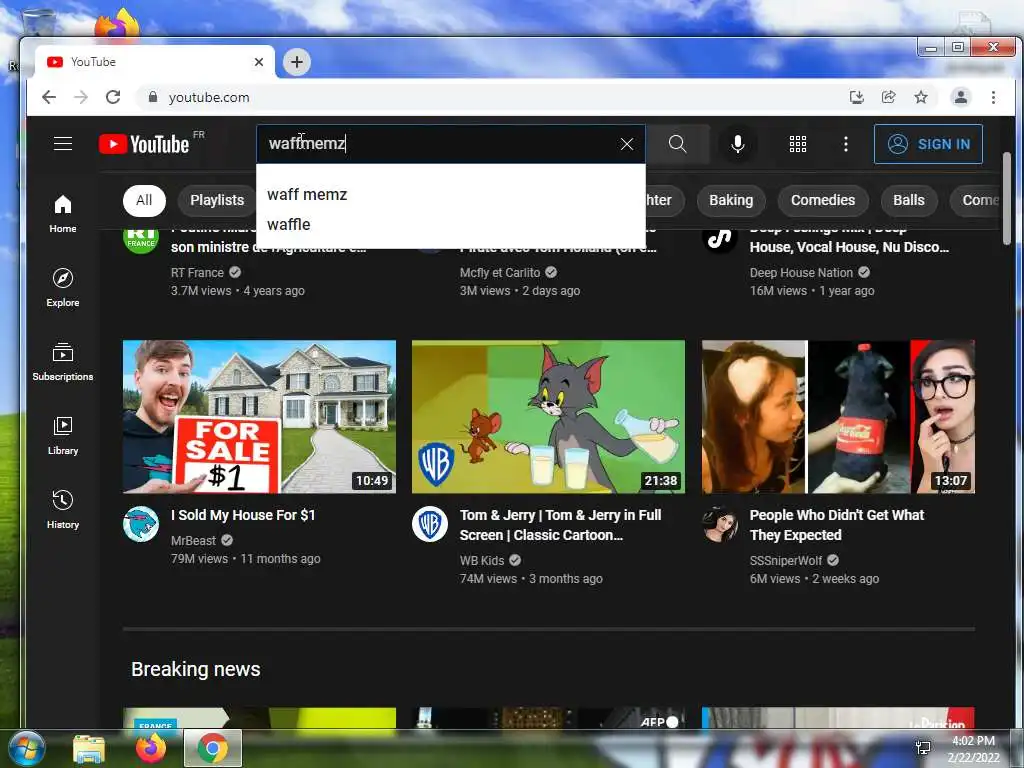This screenshot has width=1024, height=768.
Task: Go to RT France channel name
Action: (197, 273)
